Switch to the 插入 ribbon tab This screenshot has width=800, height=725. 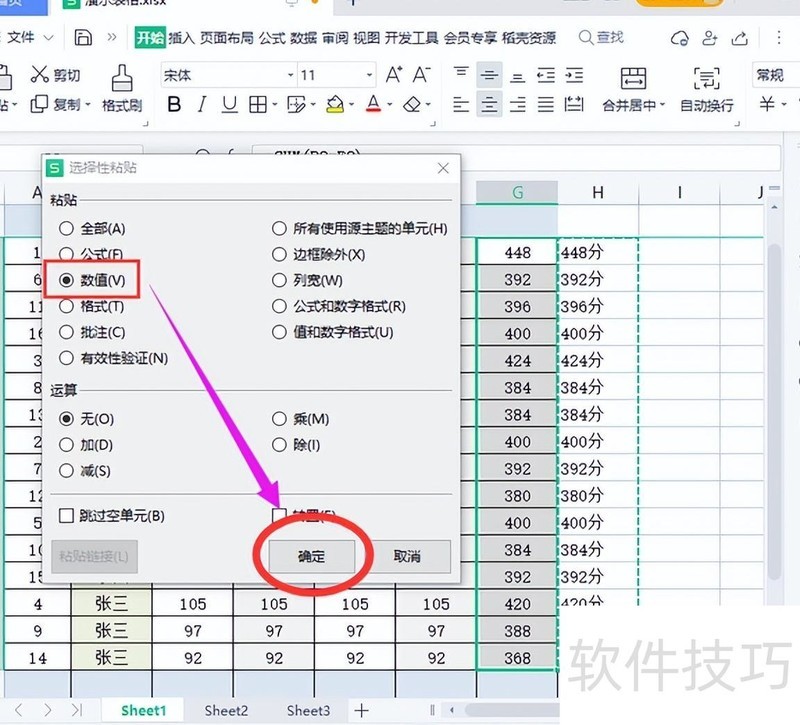click(181, 38)
